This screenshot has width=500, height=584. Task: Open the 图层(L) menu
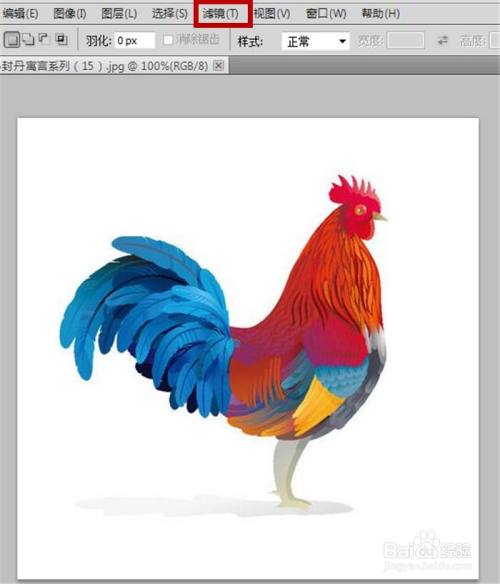tap(119, 14)
